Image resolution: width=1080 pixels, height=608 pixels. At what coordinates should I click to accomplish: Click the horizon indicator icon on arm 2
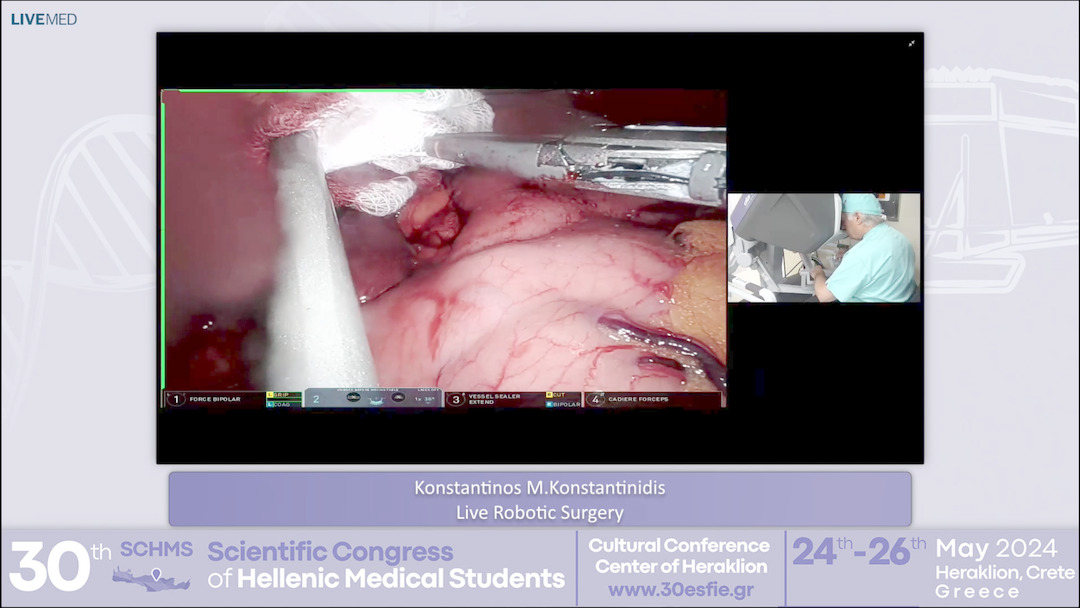[x=375, y=400]
